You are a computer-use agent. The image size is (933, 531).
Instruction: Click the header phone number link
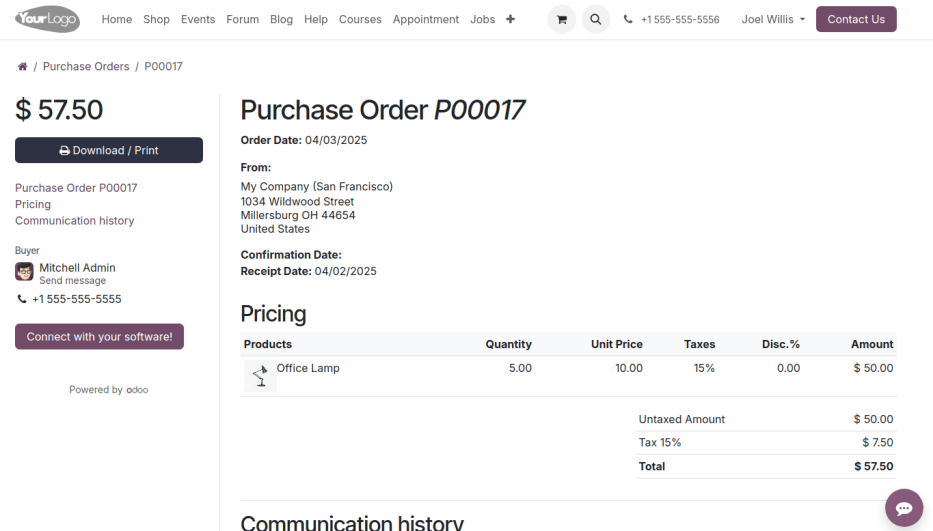click(x=679, y=19)
